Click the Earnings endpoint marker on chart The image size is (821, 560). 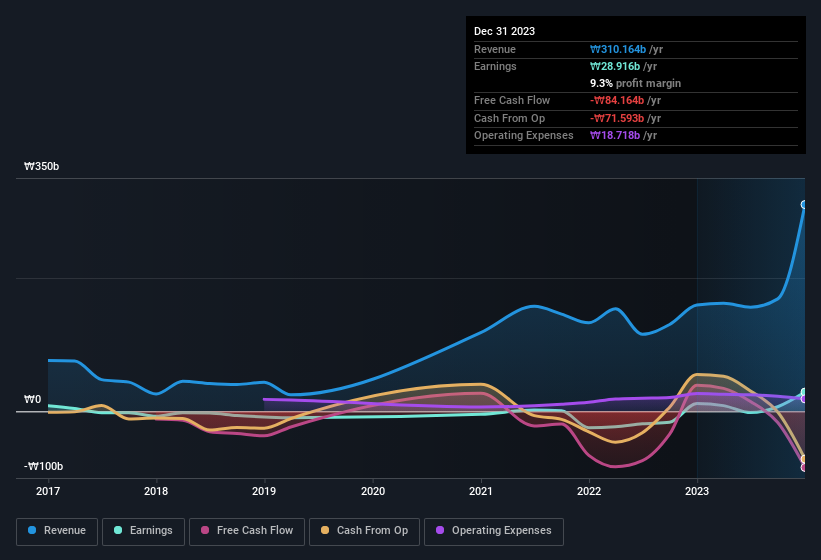click(804, 393)
